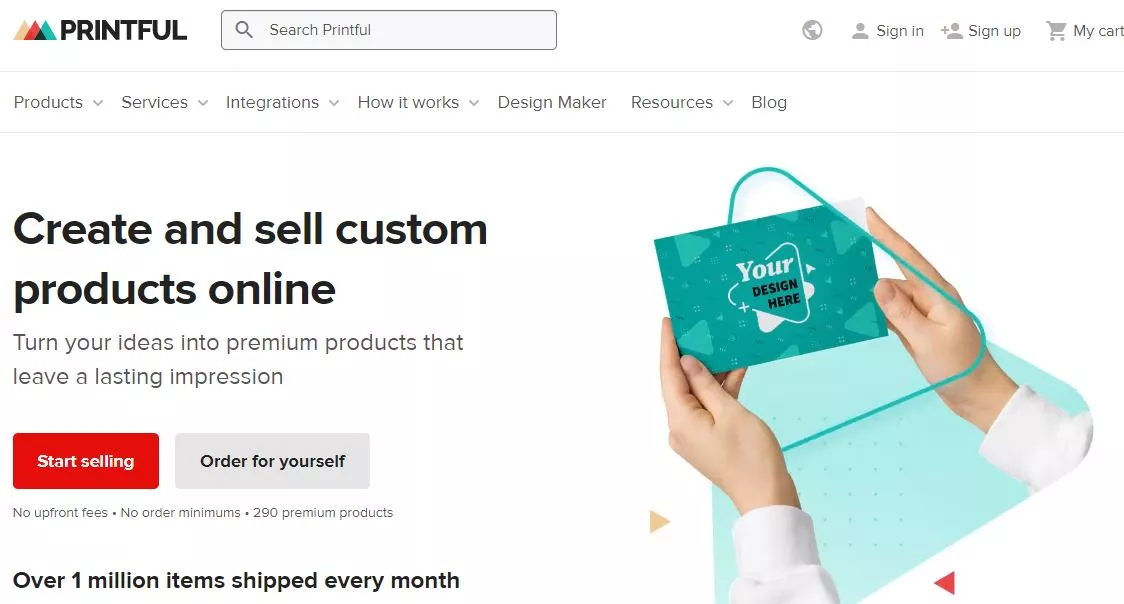This screenshot has width=1124, height=604.
Task: Open the shopping cart icon
Action: click(x=1056, y=31)
